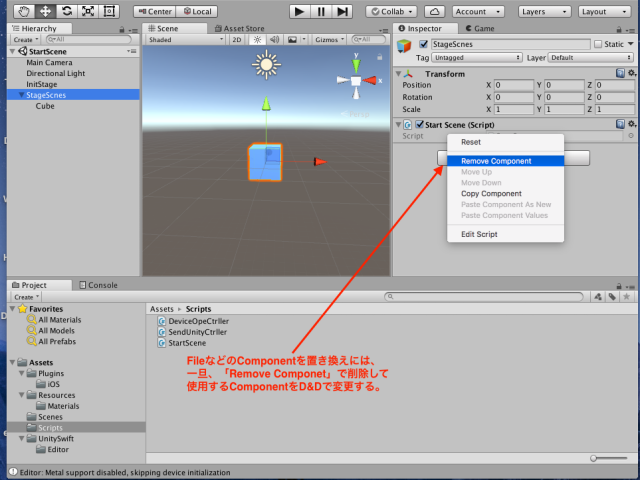
Task: Open the Hierarchy Create button
Action: point(26,40)
